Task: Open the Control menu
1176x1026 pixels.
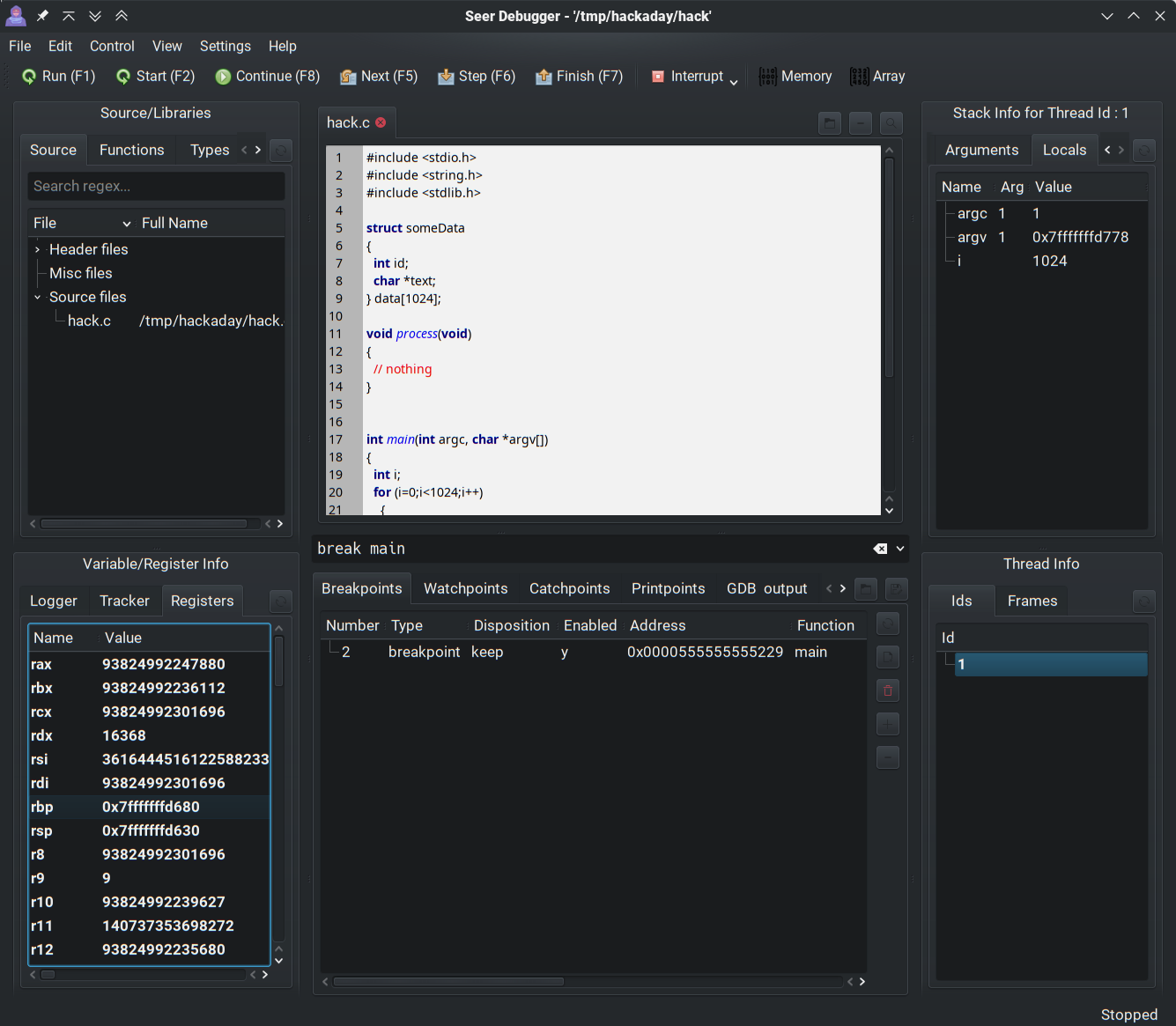Action: [112, 46]
